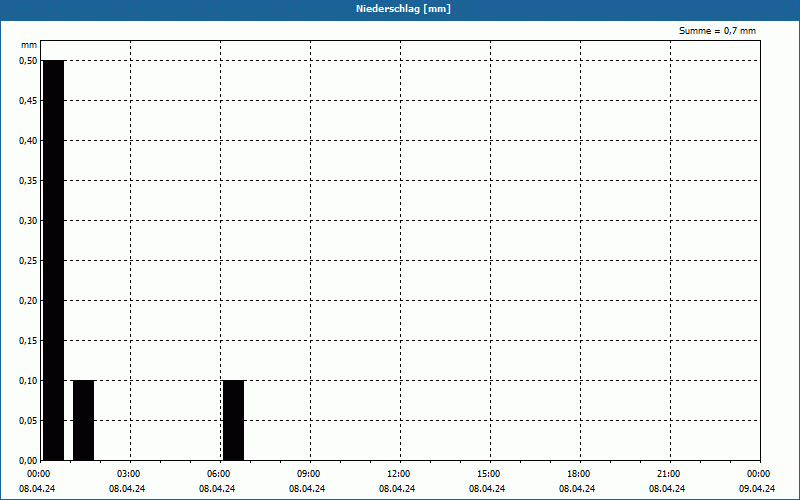This screenshot has width=800, height=500.
Task: Click the 09.04.24 date label
Action: (757, 488)
